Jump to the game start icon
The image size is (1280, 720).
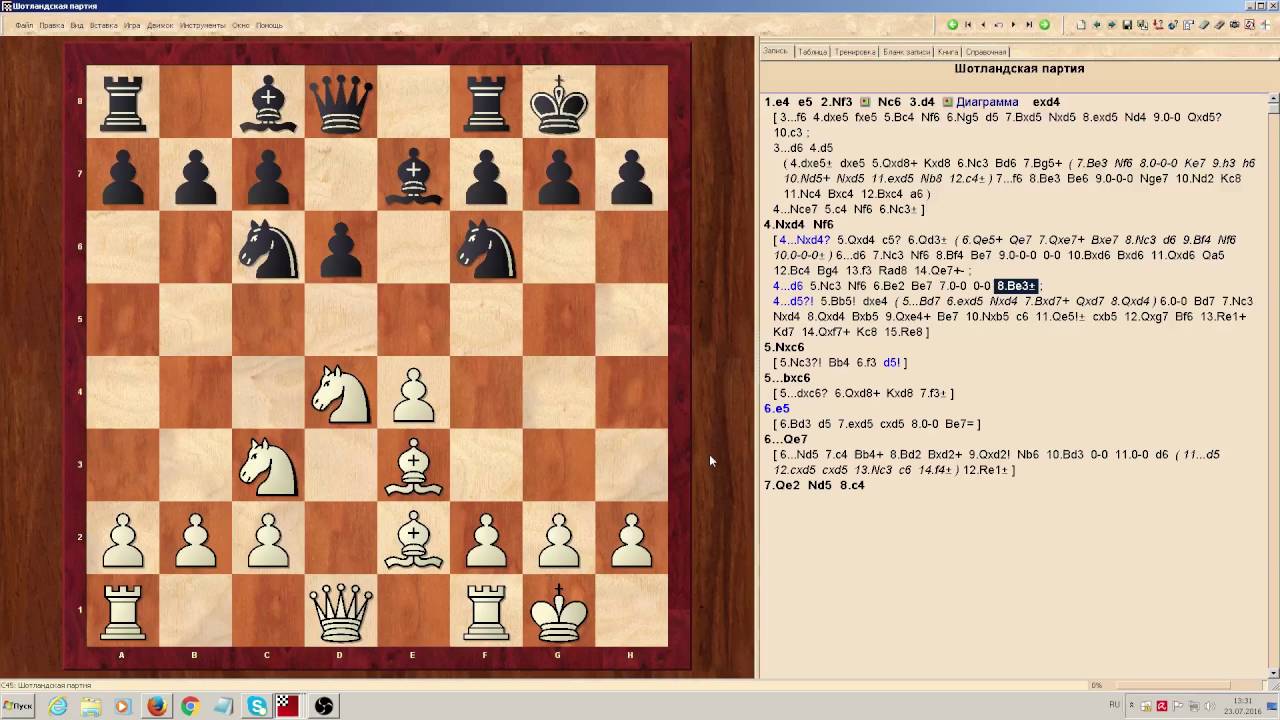[968, 25]
